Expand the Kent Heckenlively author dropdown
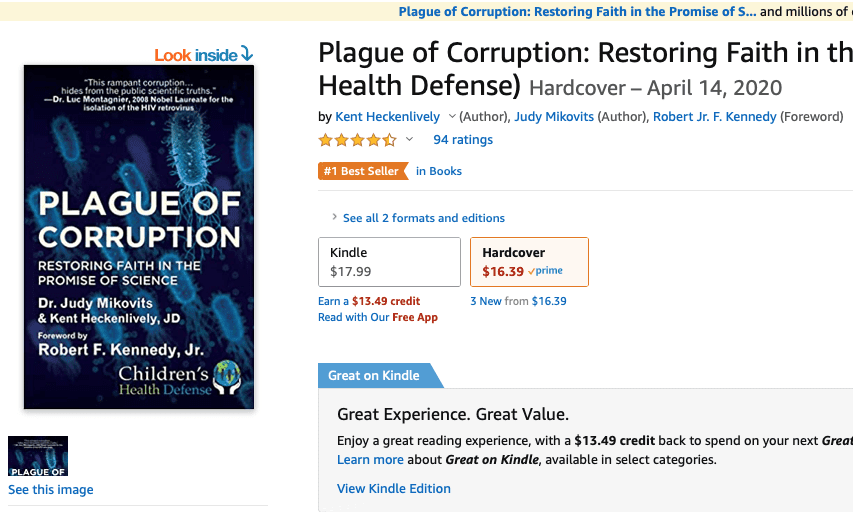 pyautogui.click(x=452, y=117)
